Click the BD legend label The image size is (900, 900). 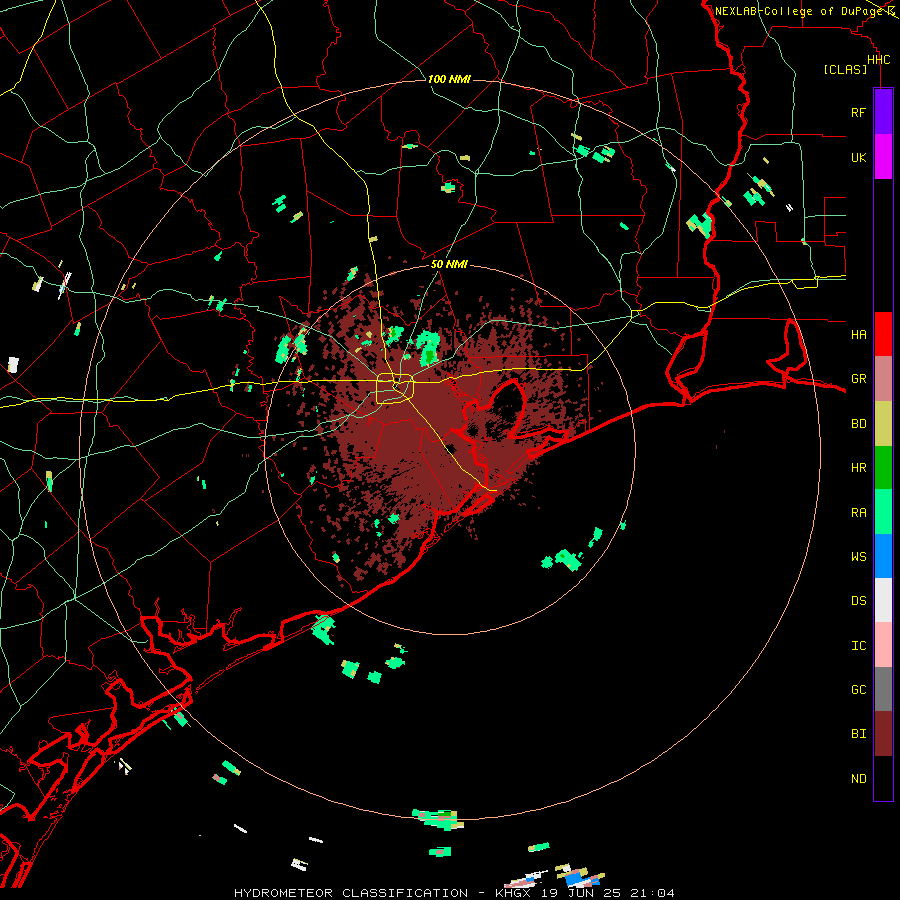(x=858, y=424)
